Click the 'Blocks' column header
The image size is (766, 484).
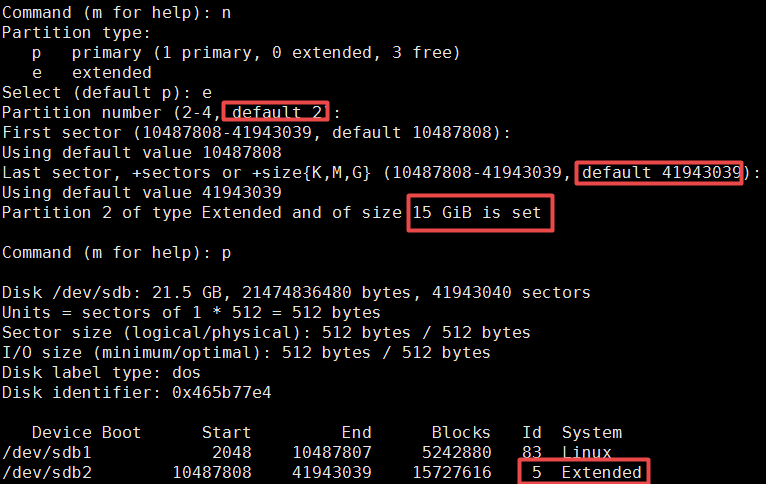tap(461, 432)
